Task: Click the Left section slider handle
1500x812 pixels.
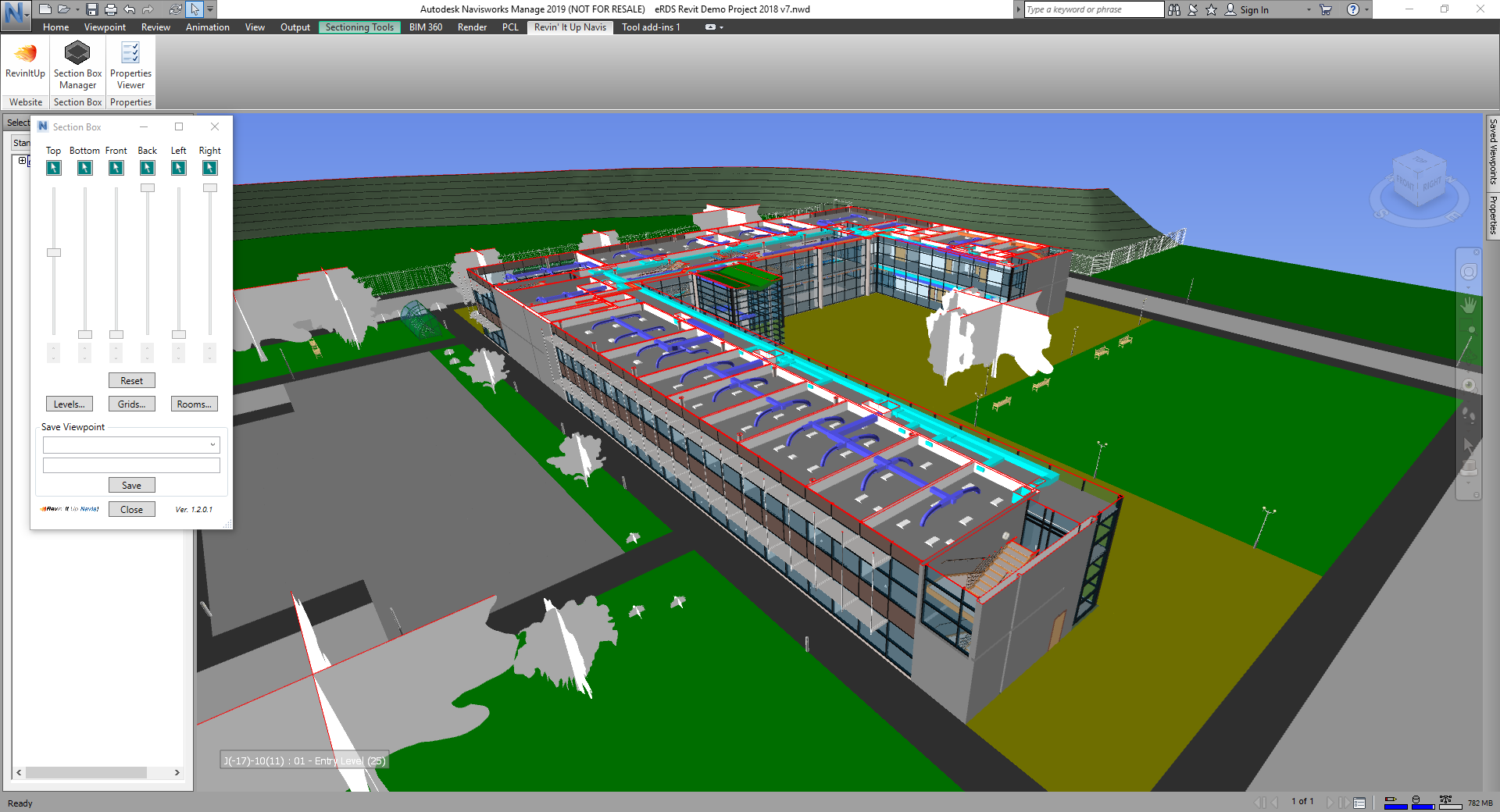Action: coord(178,334)
